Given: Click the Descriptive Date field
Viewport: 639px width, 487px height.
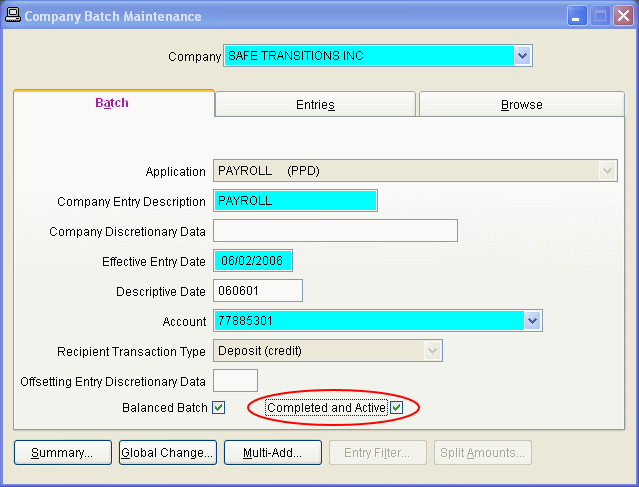Looking at the screenshot, I should [x=257, y=291].
